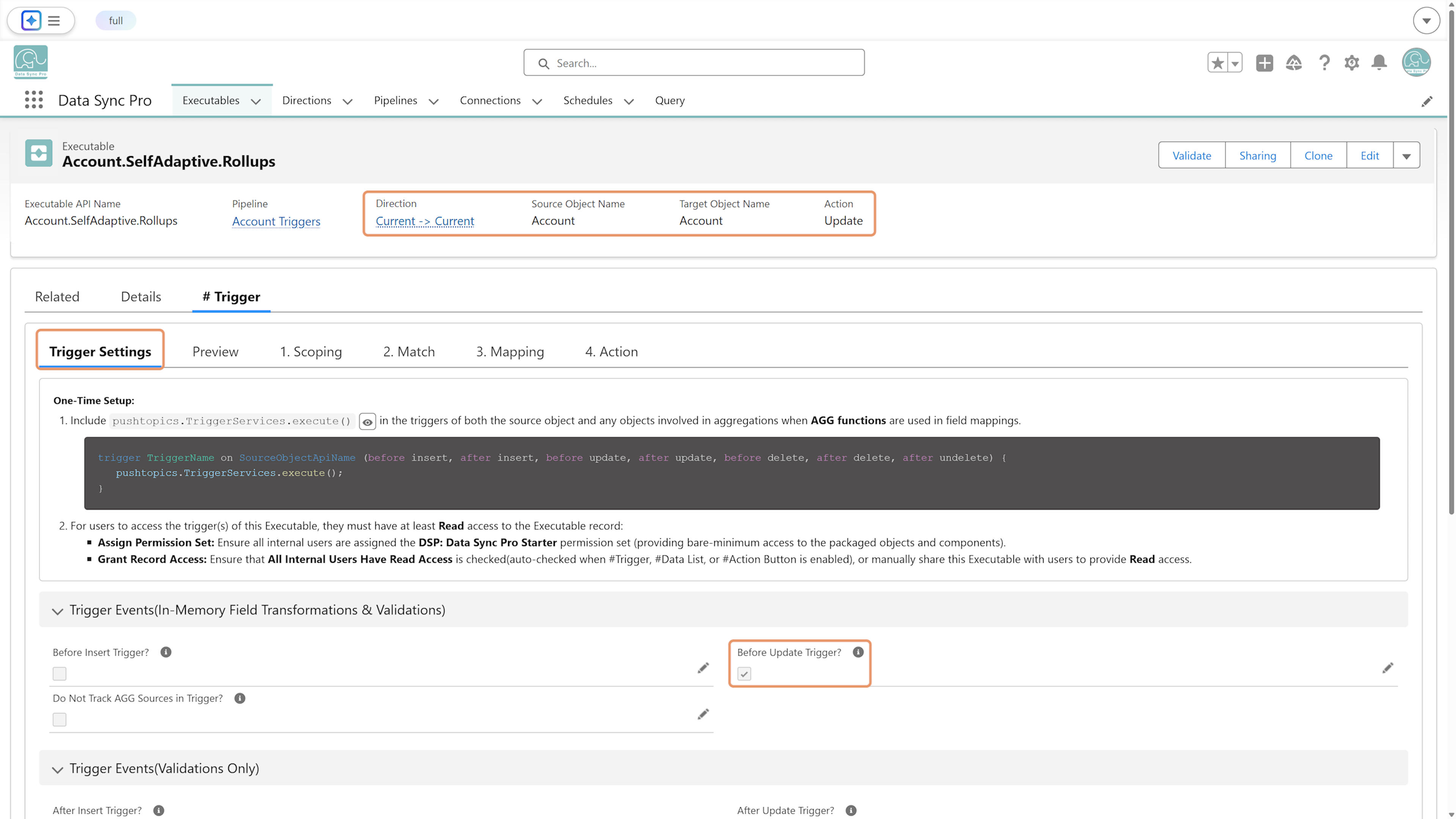Open more actions dropdown next to Edit
Screen dimensions: 1456x819
pos(1406,155)
